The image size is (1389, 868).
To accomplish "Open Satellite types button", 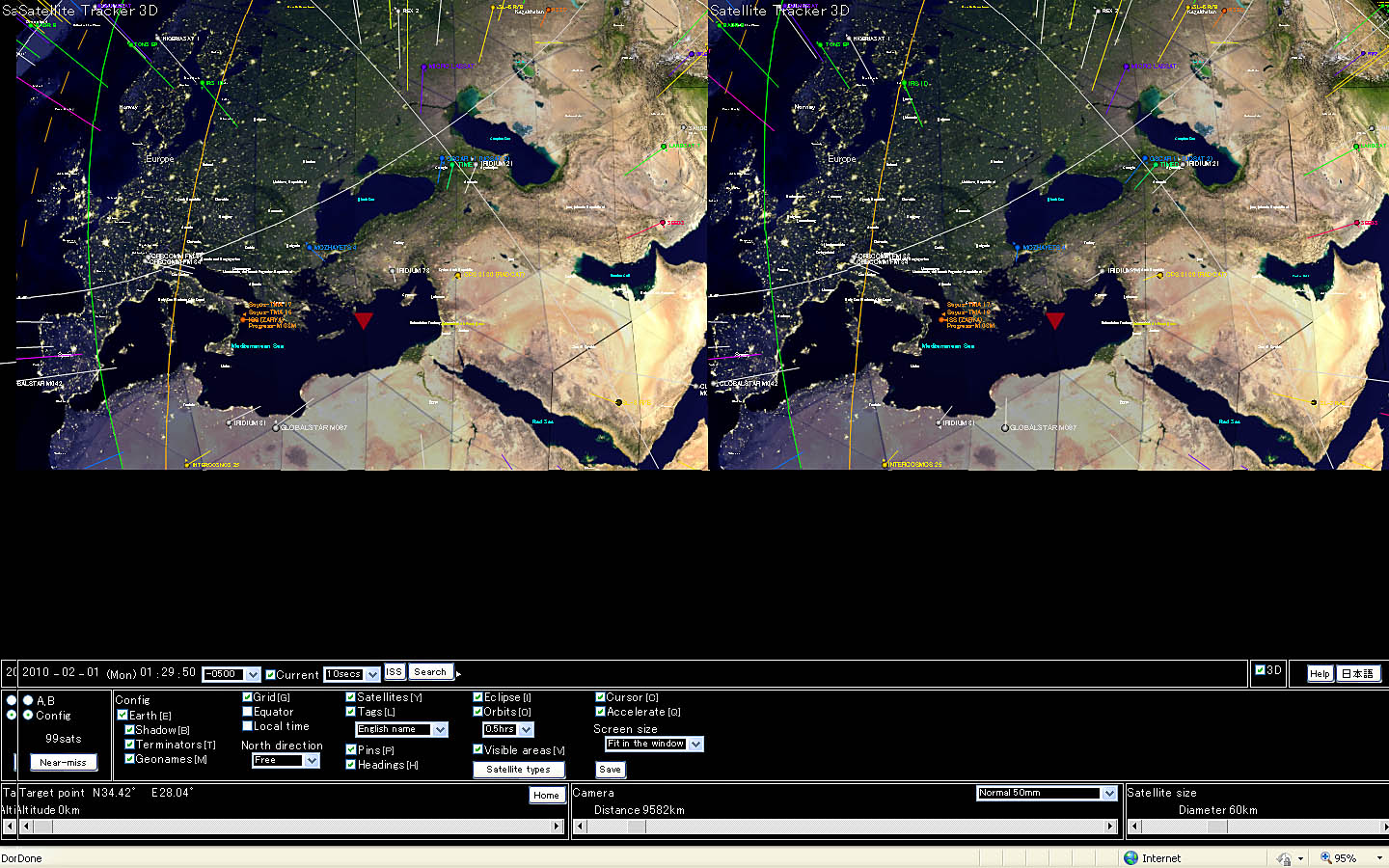I will (519, 770).
